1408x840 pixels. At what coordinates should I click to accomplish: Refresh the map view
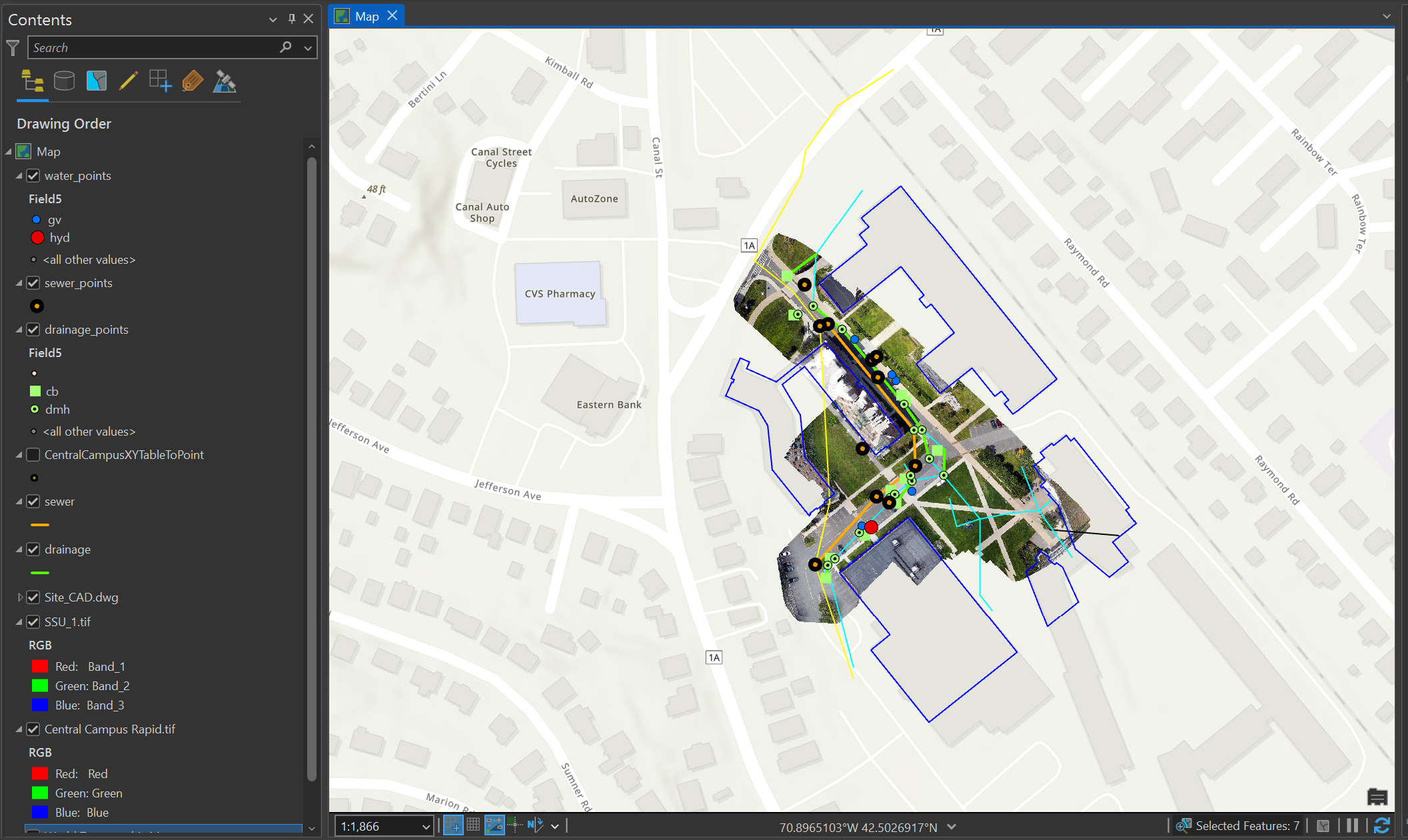[x=1381, y=826]
